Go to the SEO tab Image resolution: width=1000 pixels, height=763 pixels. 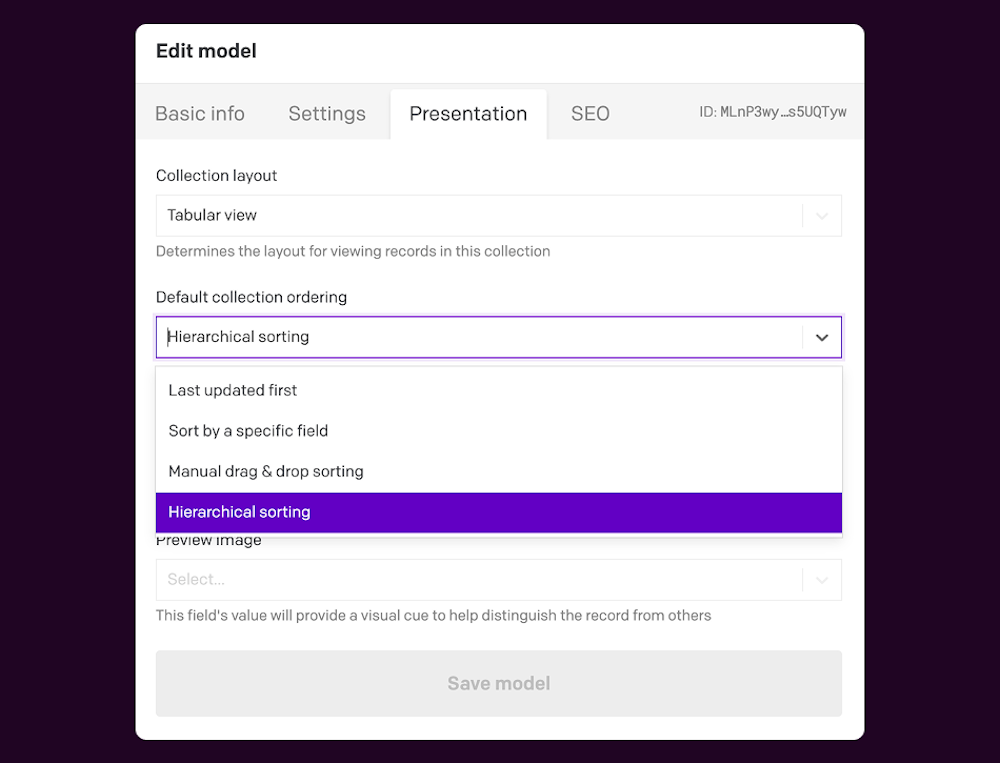coord(590,114)
